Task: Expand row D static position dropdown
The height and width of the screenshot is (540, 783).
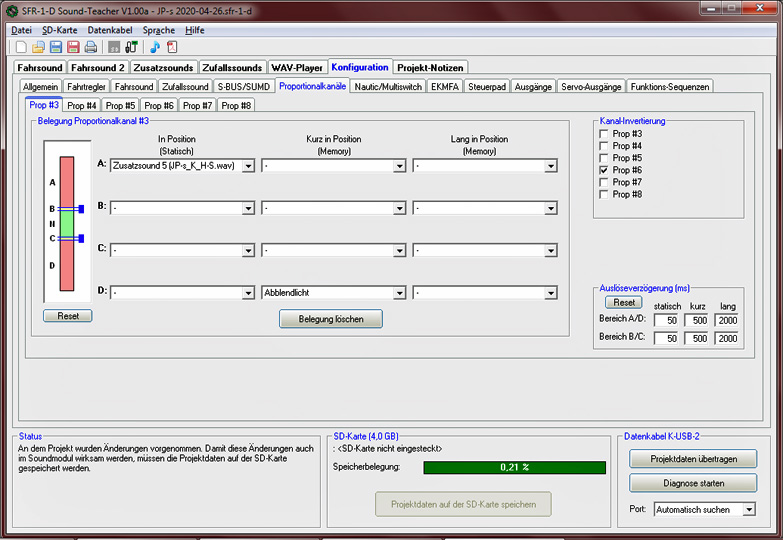Action: [x=182, y=293]
